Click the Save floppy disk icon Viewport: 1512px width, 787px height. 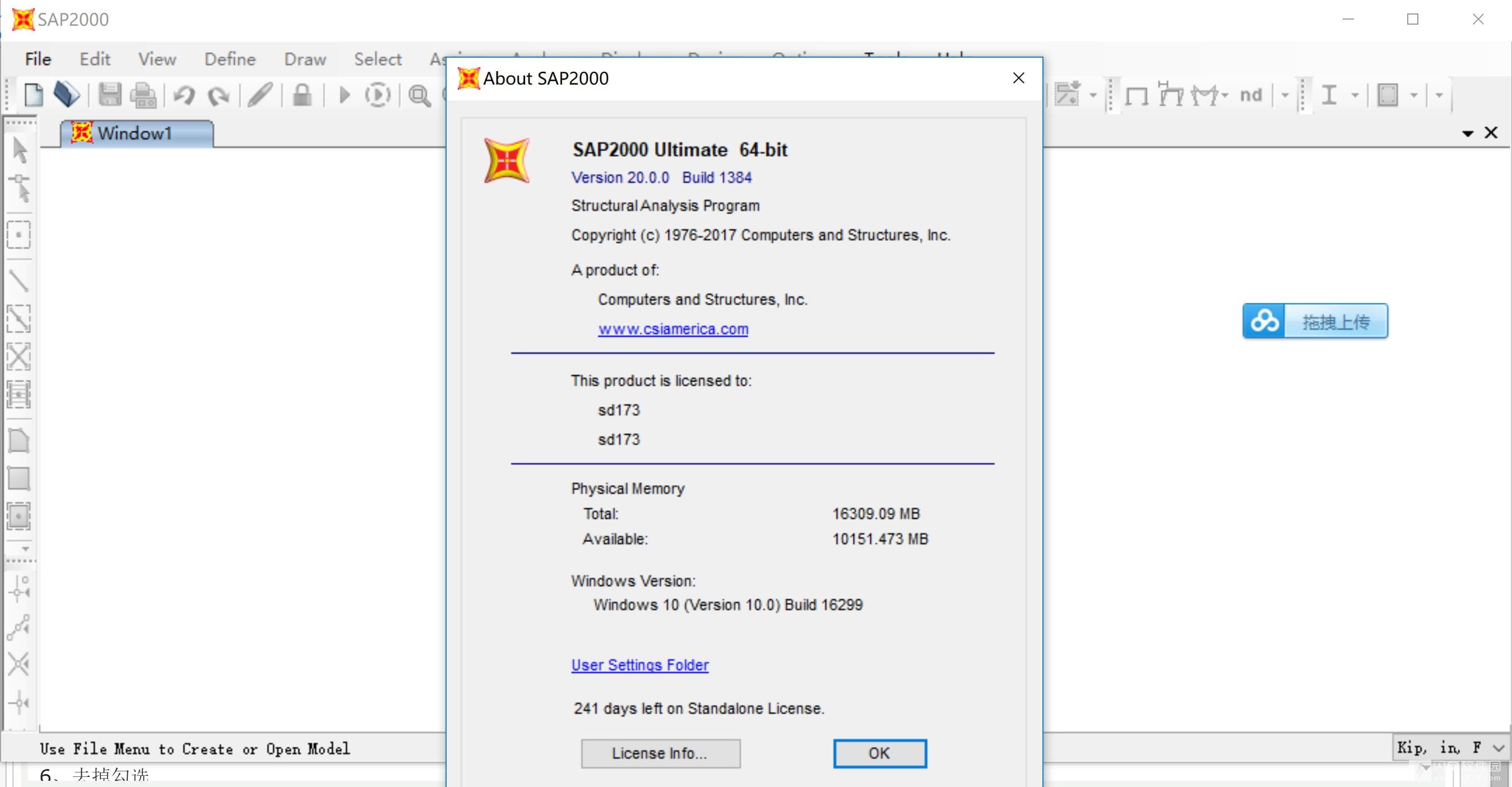(110, 95)
